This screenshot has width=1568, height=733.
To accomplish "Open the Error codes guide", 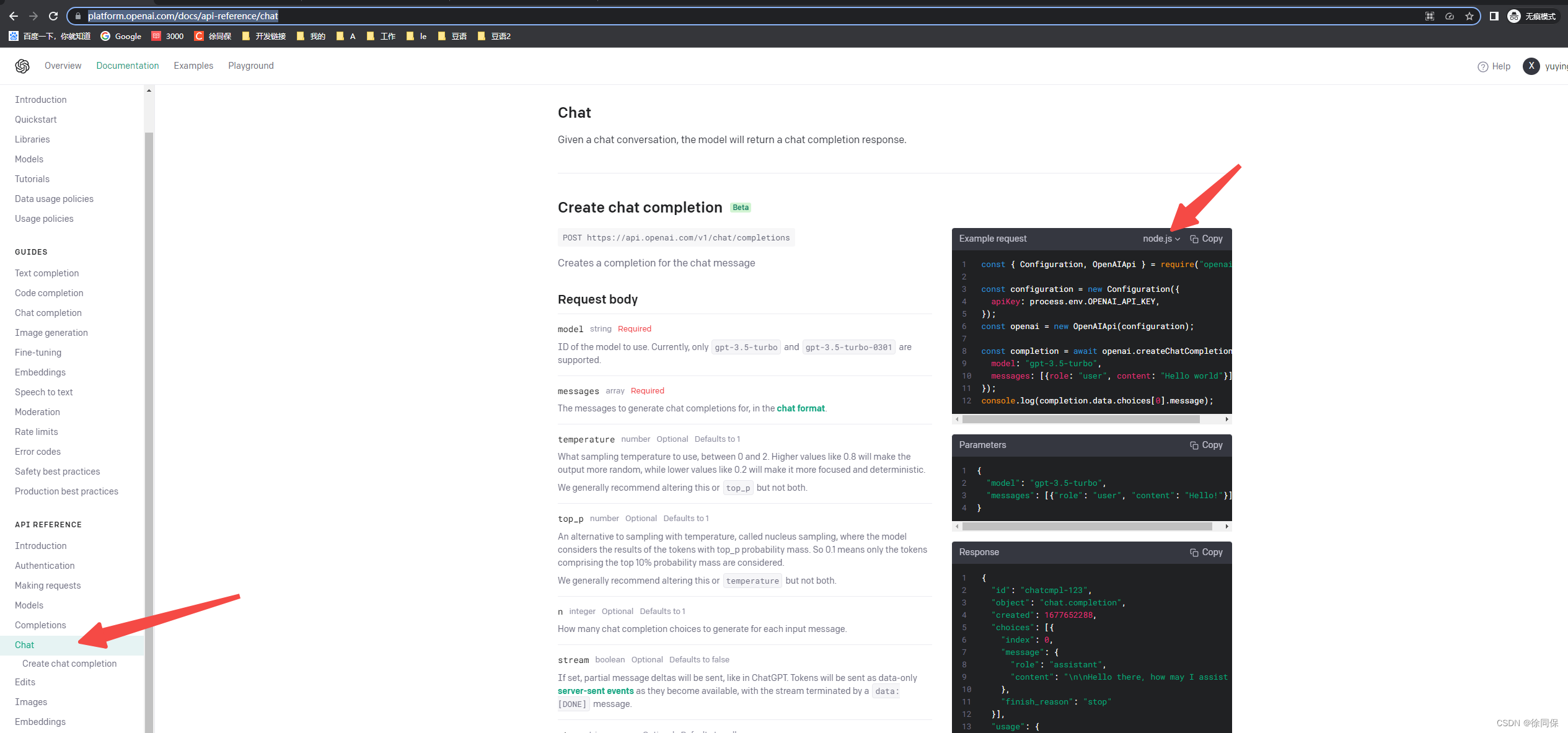I will pyautogui.click(x=38, y=452).
